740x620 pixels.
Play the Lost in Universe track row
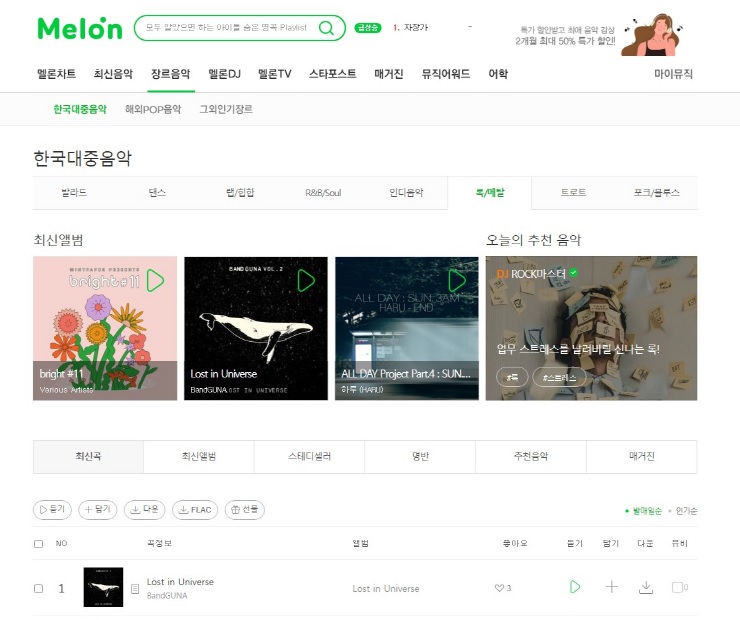click(x=575, y=587)
